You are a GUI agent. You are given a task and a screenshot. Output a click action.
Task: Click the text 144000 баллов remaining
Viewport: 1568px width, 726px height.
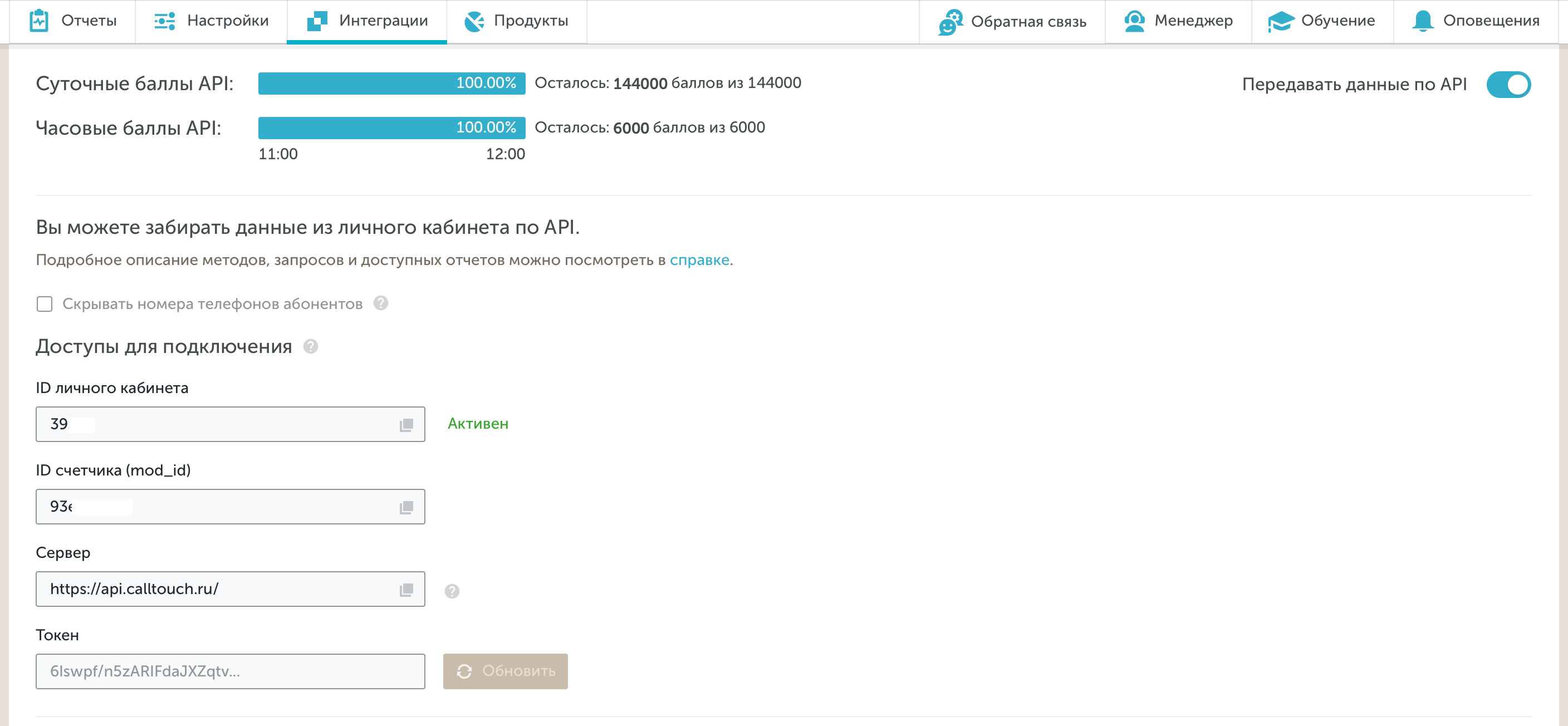pyautogui.click(x=668, y=84)
